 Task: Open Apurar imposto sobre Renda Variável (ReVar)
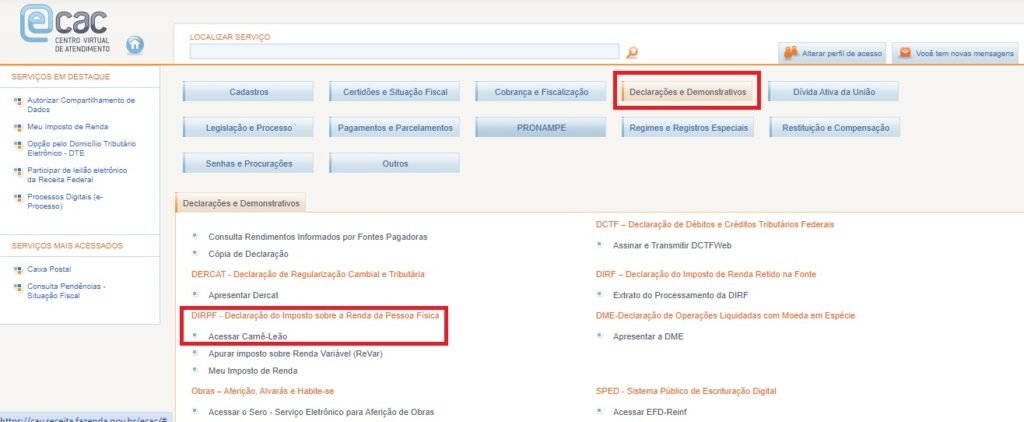click(295, 354)
